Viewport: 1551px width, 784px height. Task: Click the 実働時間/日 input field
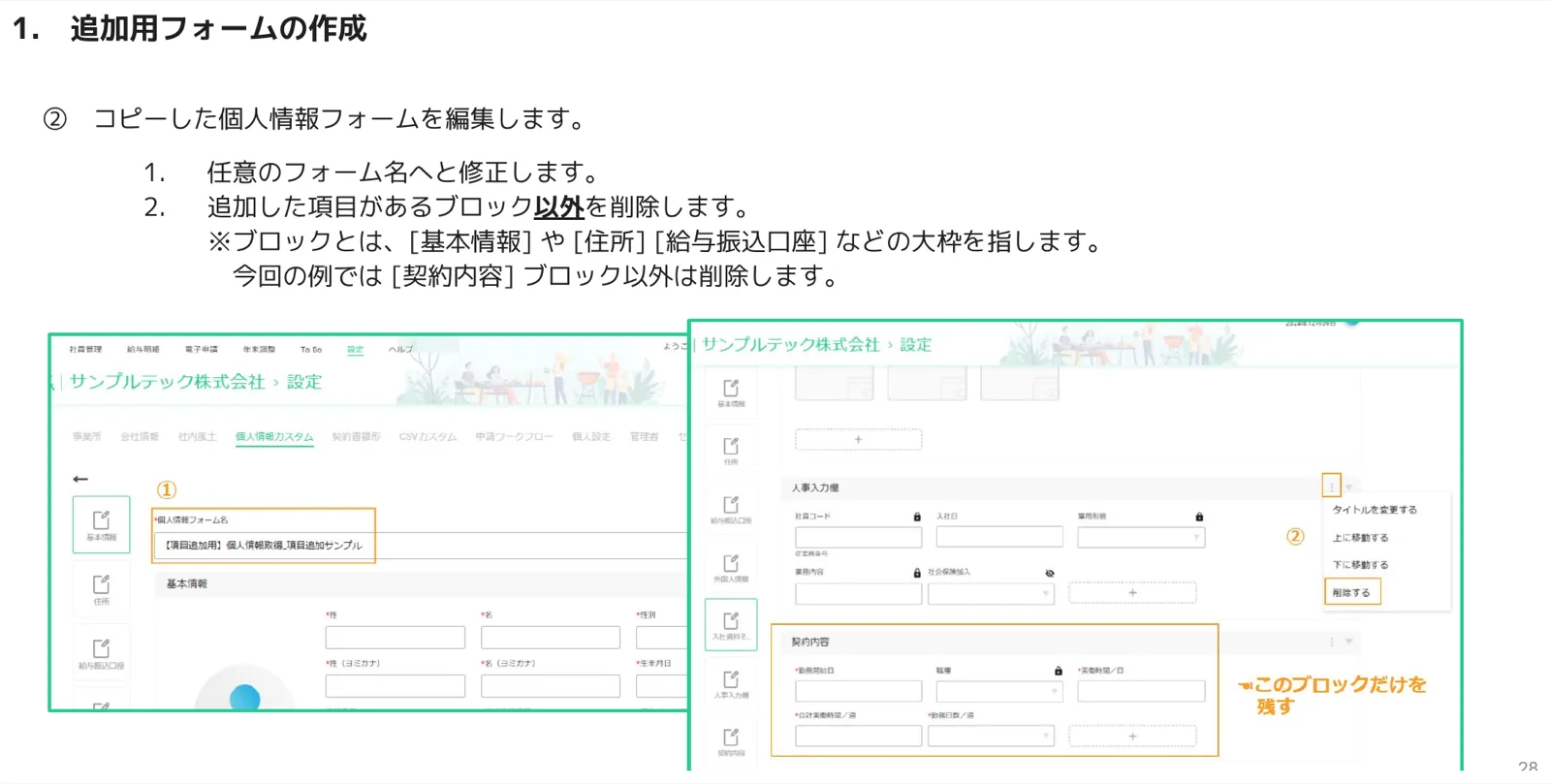tap(1141, 691)
